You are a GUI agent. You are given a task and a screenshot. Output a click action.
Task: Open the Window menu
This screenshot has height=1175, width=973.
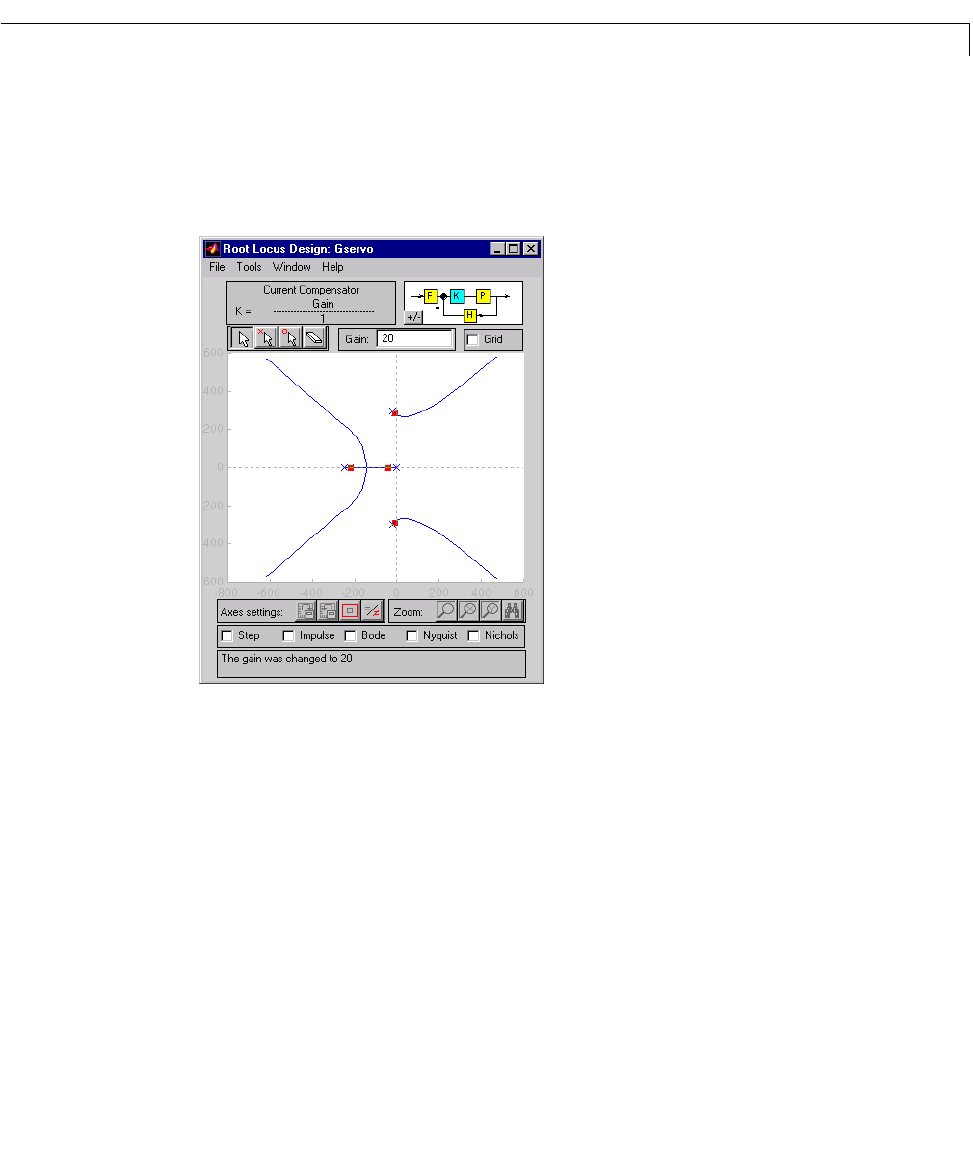tap(292, 267)
